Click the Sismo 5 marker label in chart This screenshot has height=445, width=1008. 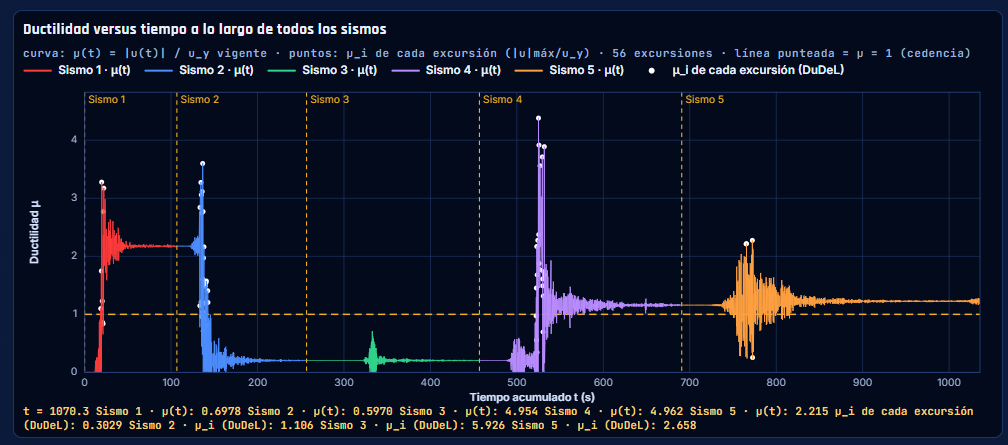pyautogui.click(x=705, y=100)
